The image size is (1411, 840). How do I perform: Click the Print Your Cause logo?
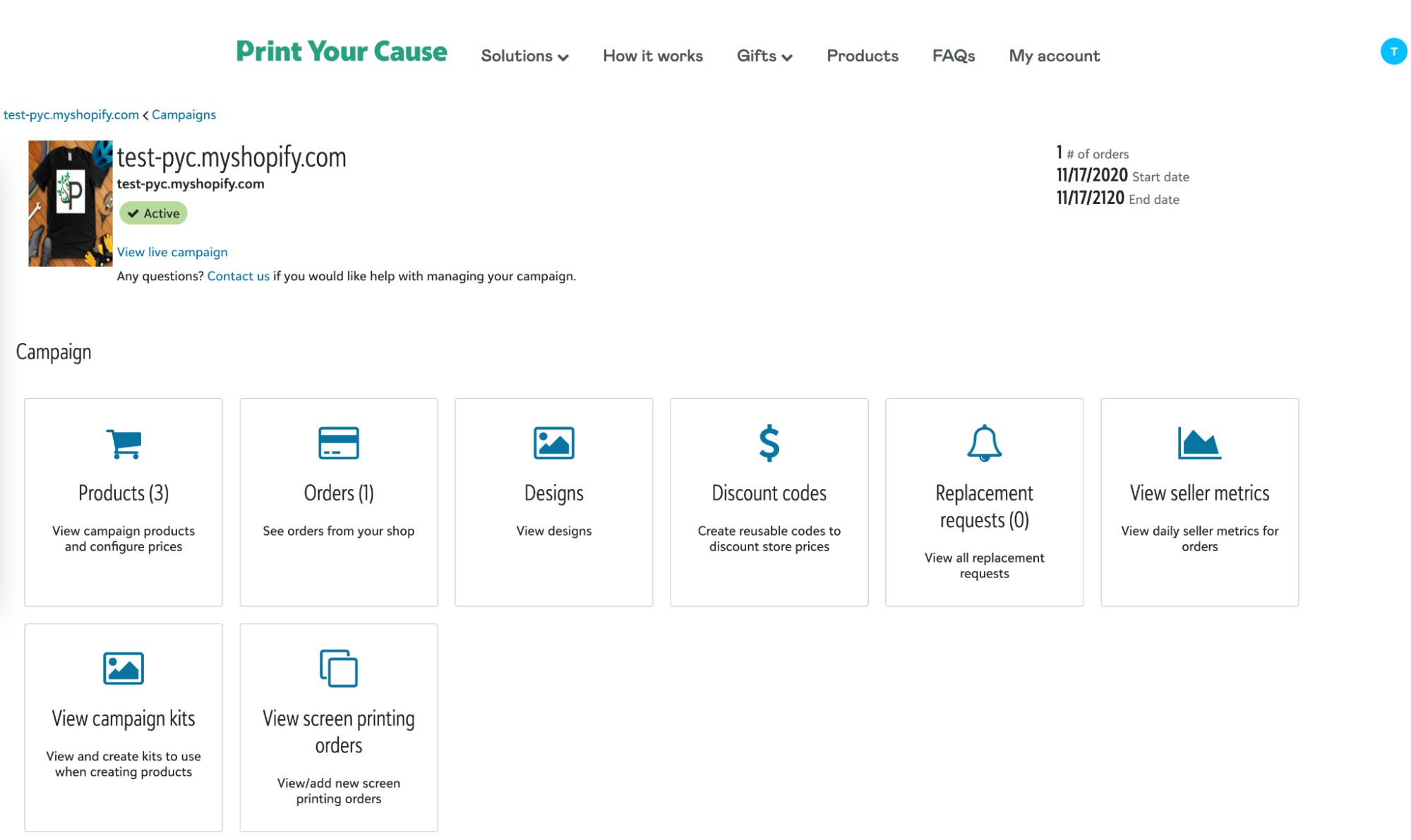click(x=342, y=51)
